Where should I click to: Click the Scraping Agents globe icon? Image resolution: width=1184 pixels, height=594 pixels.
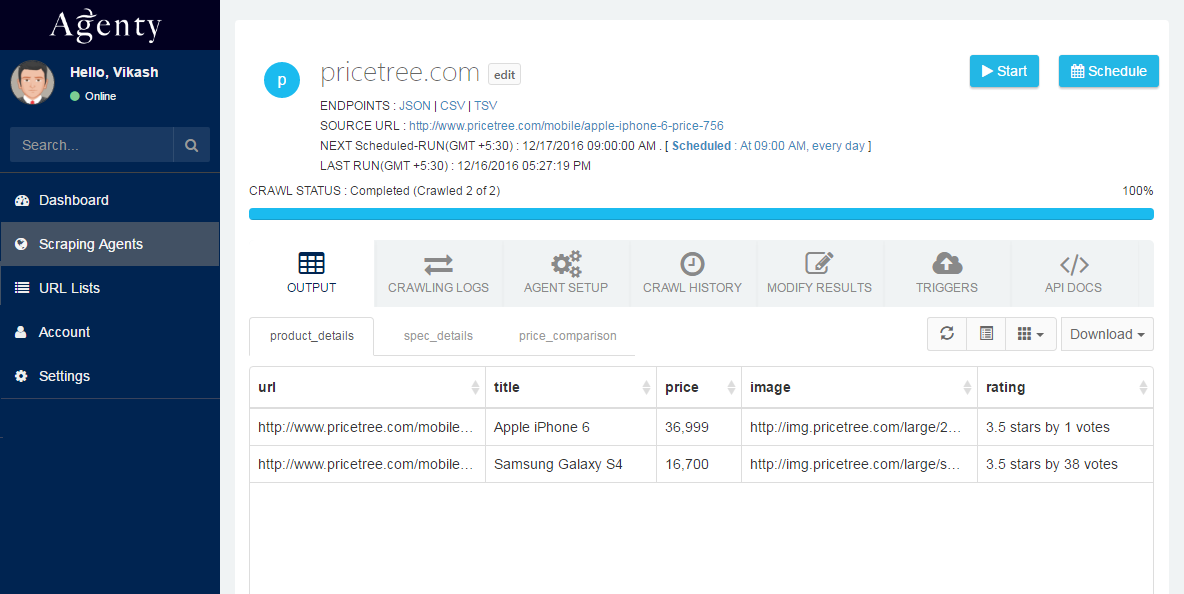22,244
